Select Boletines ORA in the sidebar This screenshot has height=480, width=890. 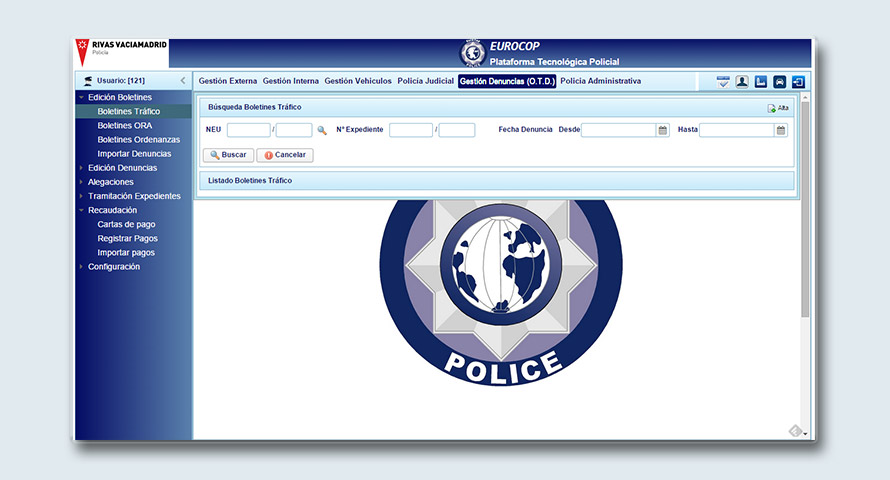(x=125, y=126)
